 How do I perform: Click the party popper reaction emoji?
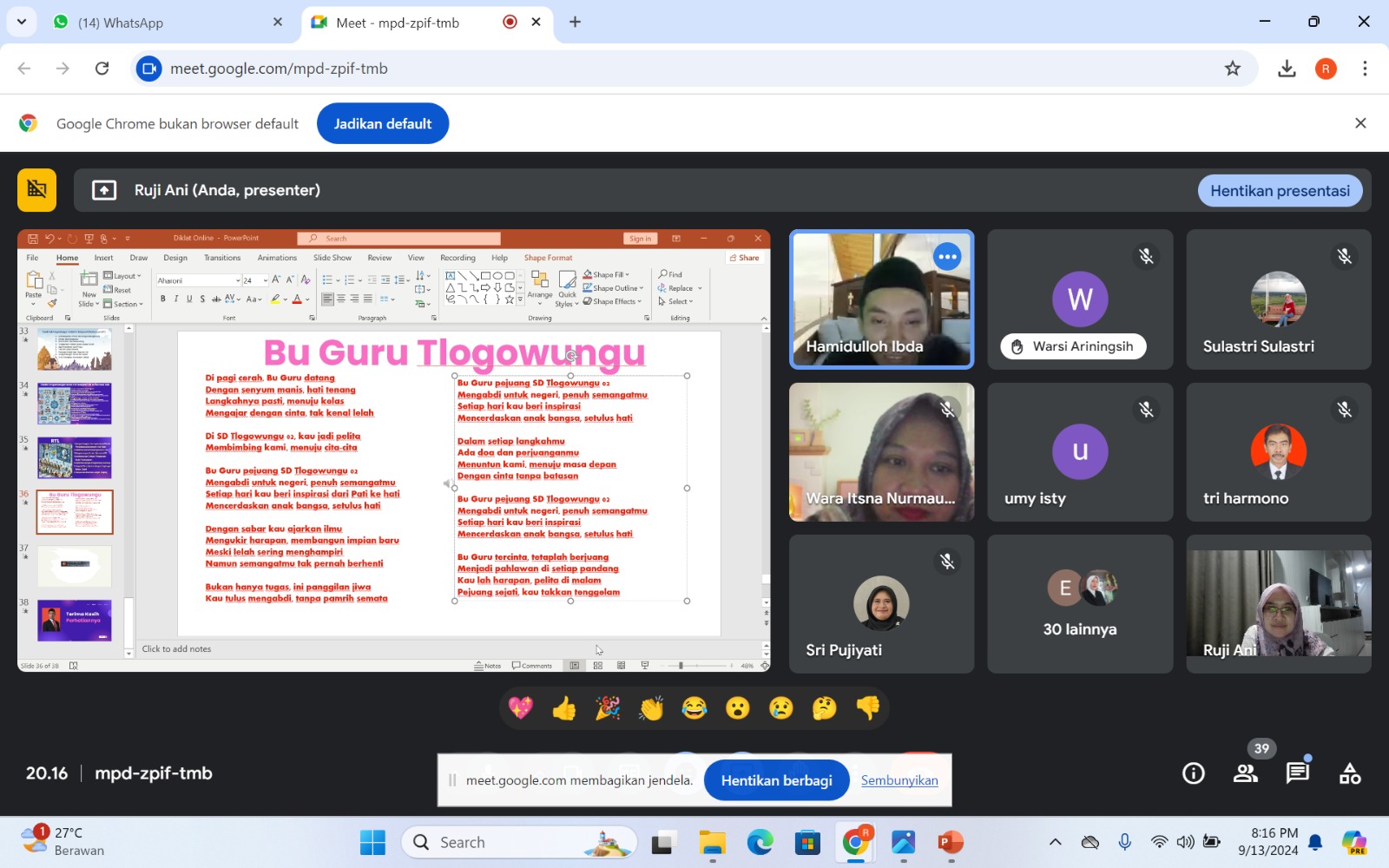pos(608,709)
